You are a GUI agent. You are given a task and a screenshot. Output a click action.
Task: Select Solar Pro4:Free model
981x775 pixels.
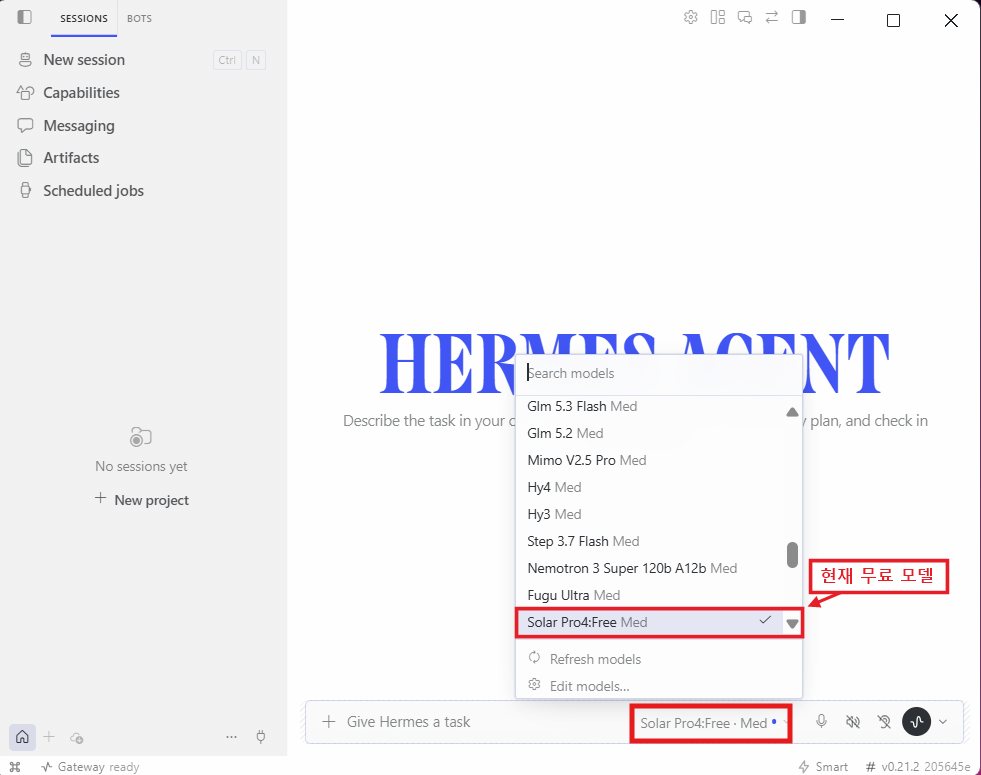[651, 622]
